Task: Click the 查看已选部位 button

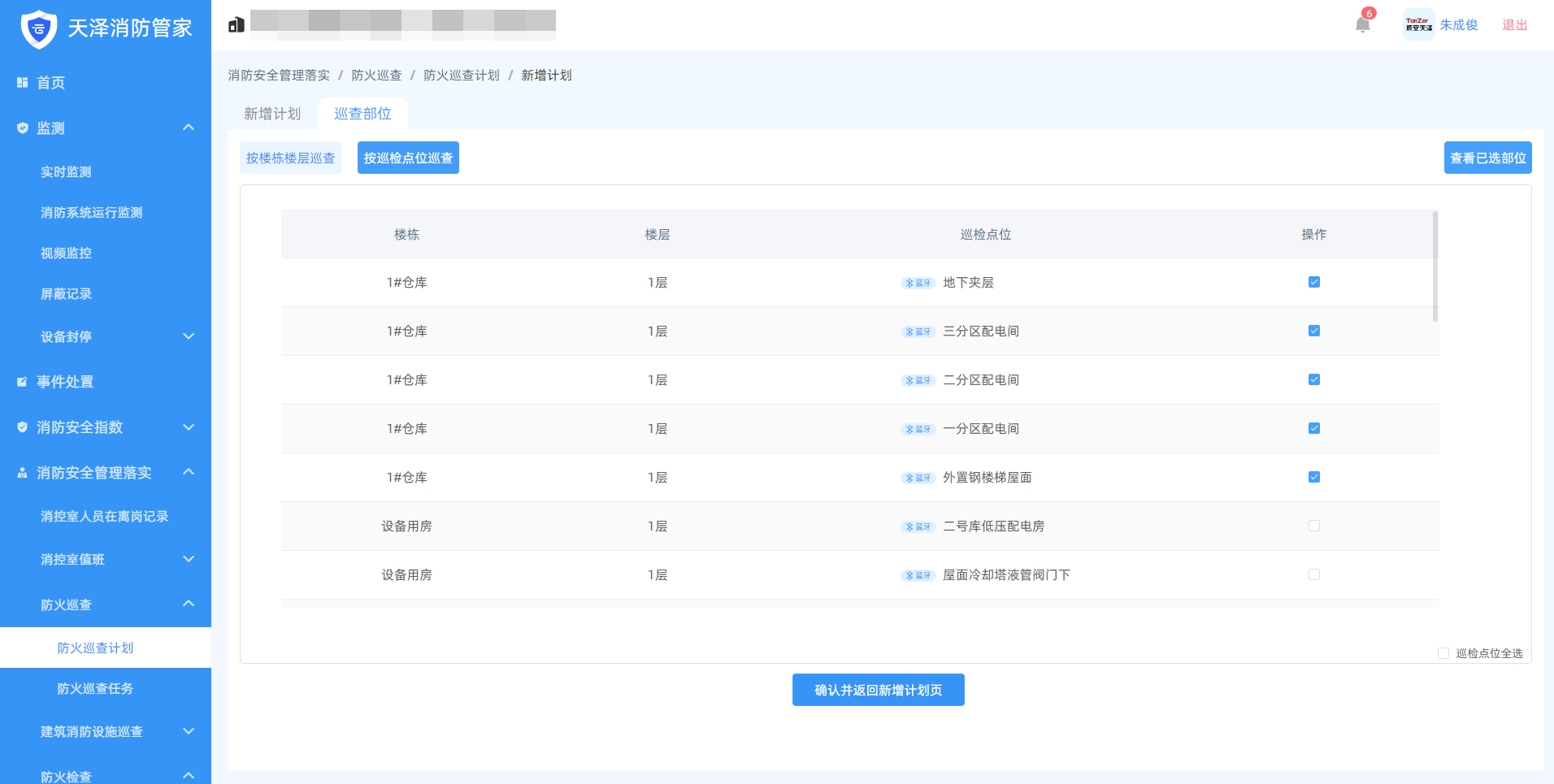Action: point(1487,158)
